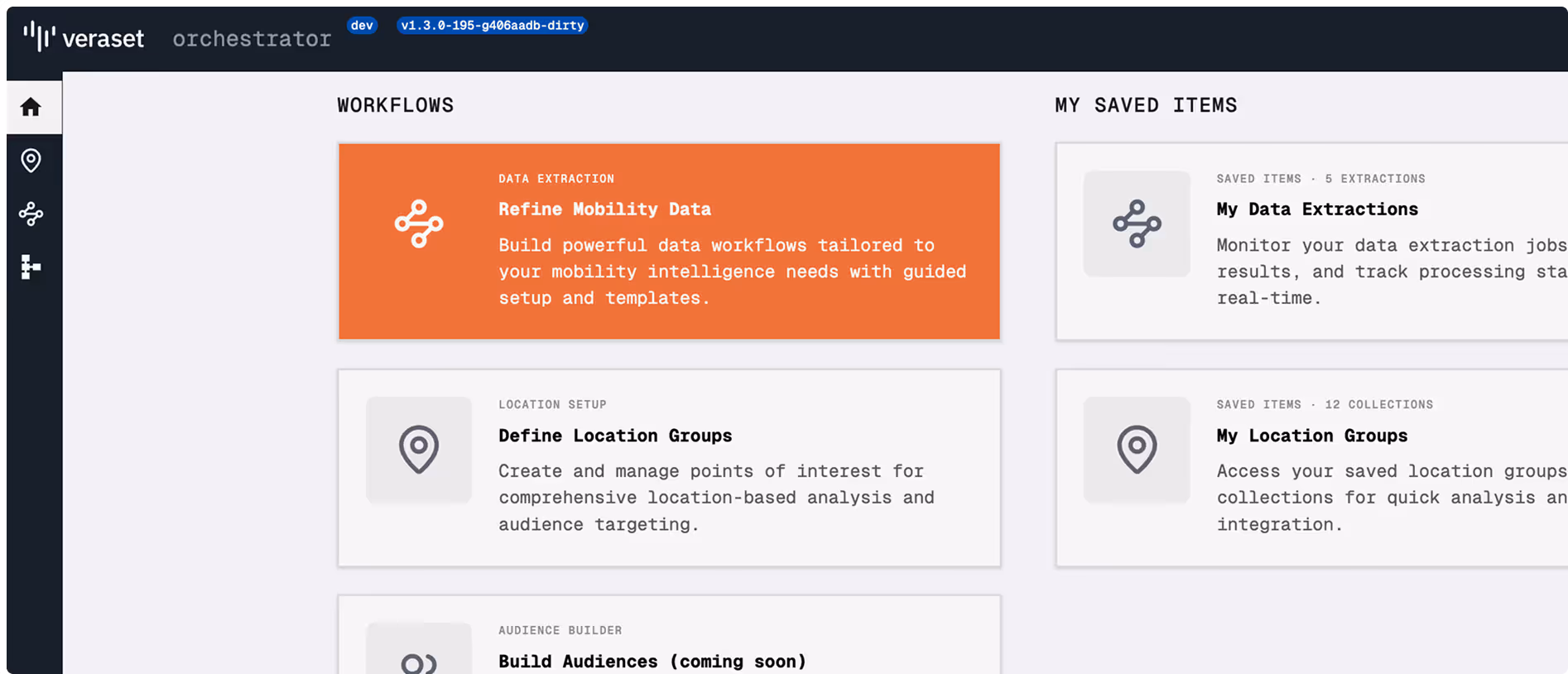This screenshot has width=1568, height=674.
Task: Open the hierarchy tree sidebar icon
Action: point(31,267)
